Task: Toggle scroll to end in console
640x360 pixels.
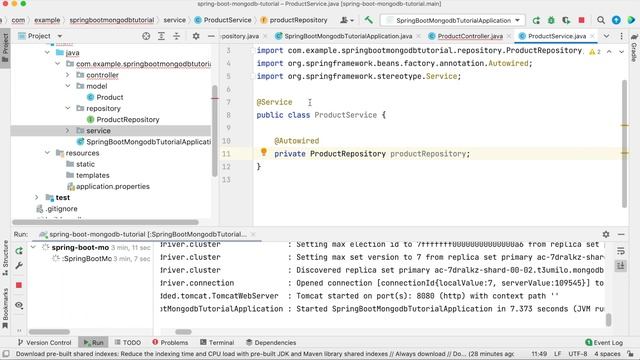Action: pyautogui.click(x=621, y=266)
